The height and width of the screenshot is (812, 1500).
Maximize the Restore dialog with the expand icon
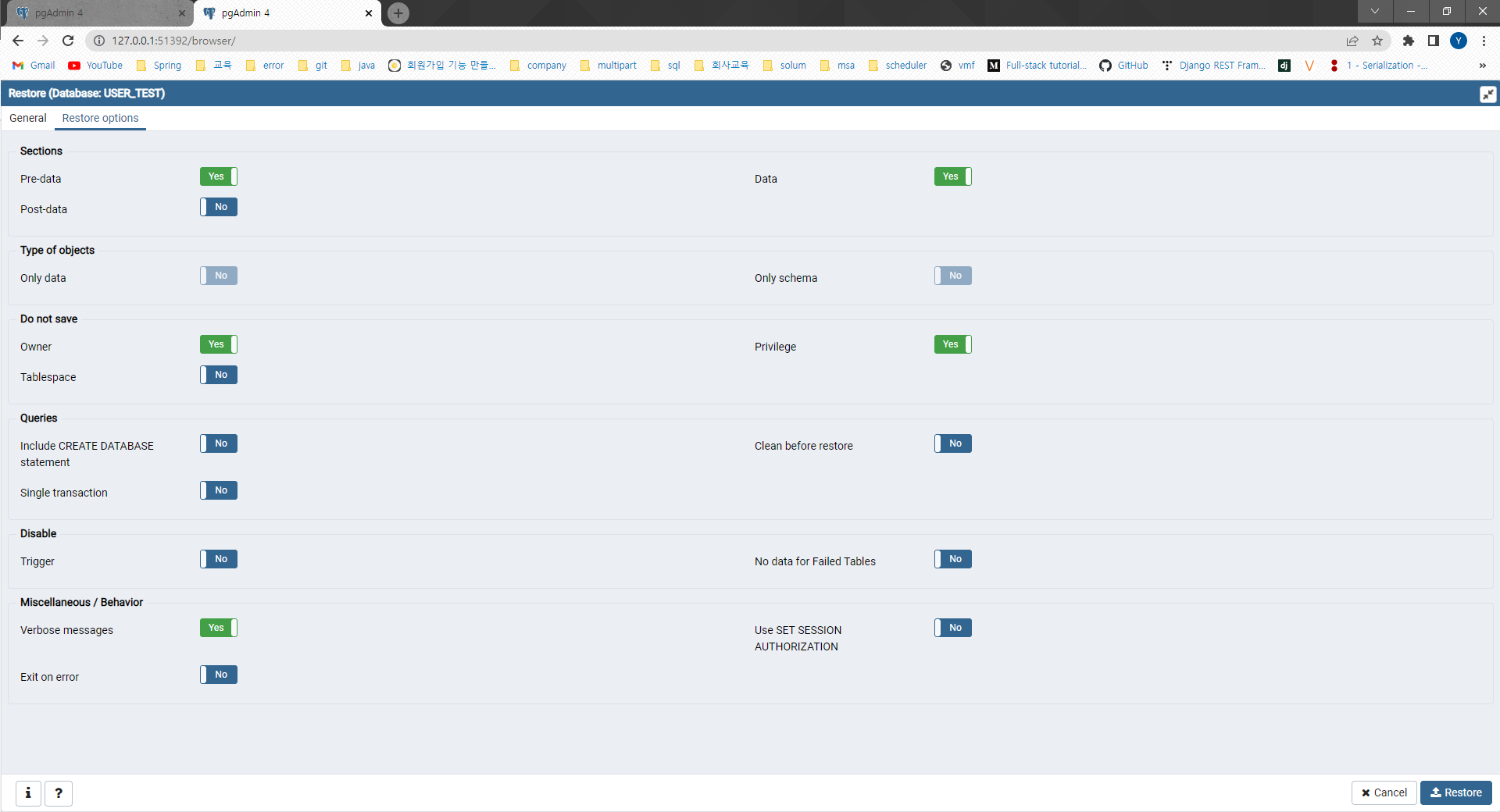click(x=1487, y=94)
